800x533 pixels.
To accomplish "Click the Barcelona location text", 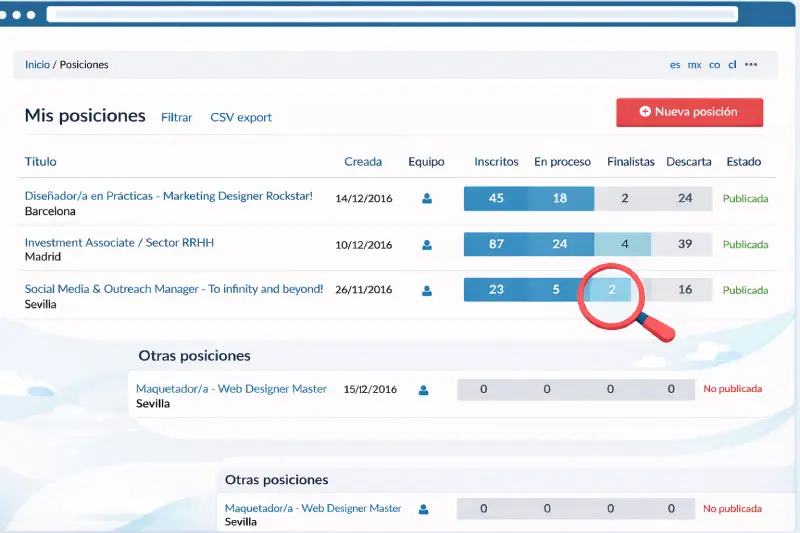I will coord(50,211).
